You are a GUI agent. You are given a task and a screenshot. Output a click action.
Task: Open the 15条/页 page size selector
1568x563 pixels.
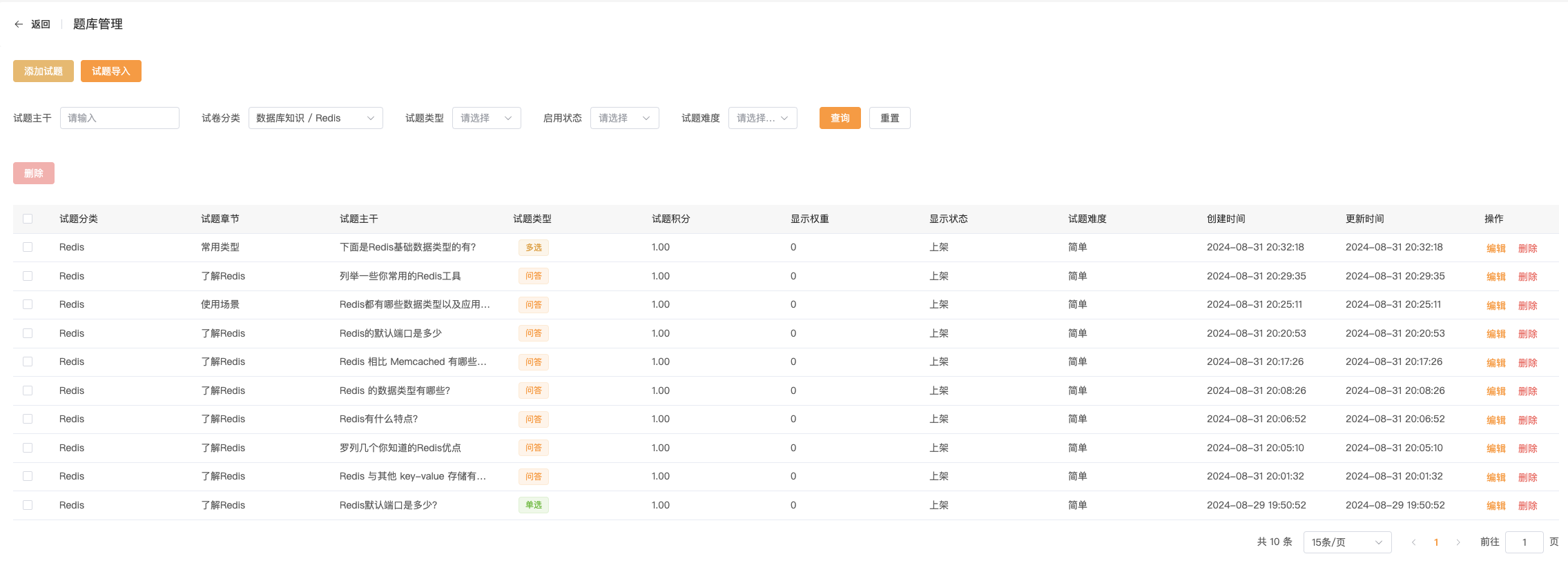1347,542
